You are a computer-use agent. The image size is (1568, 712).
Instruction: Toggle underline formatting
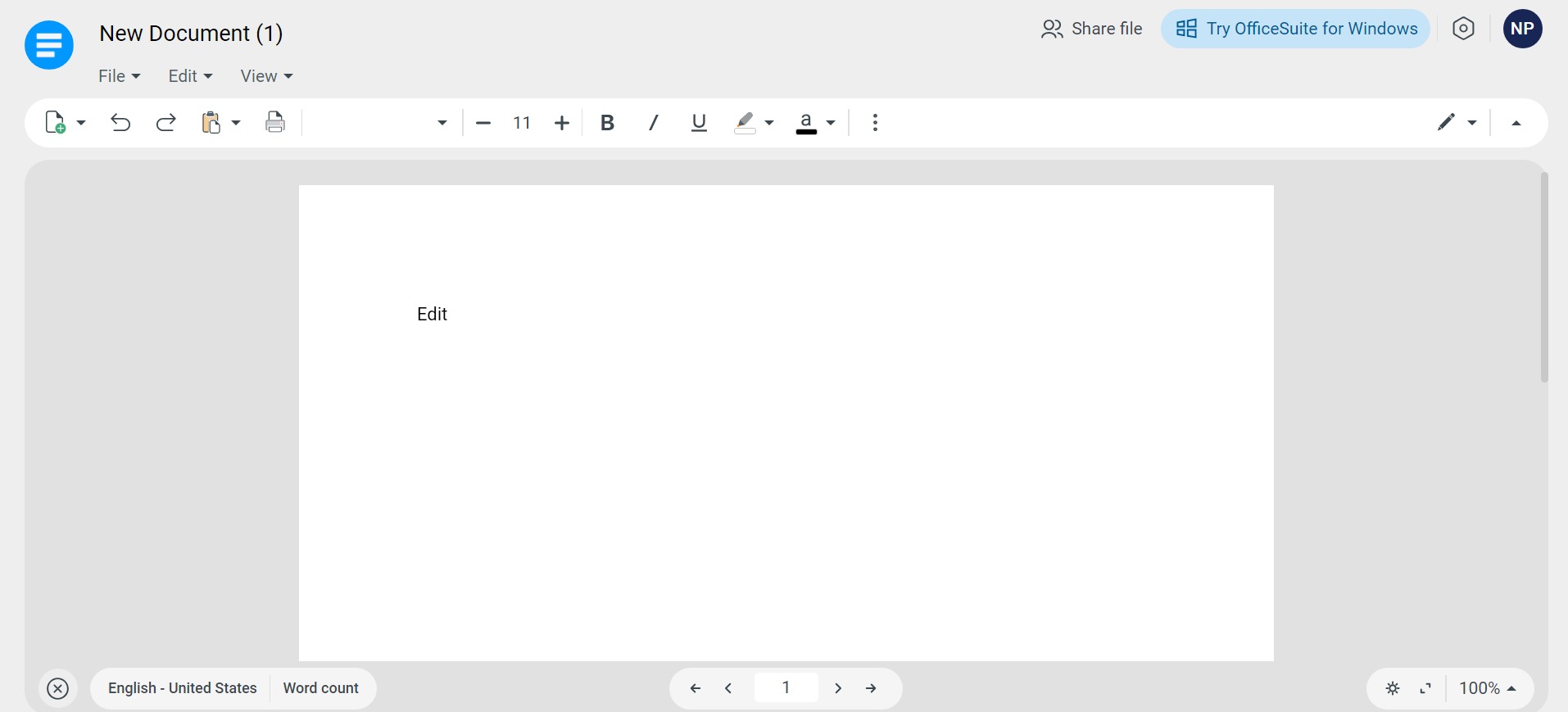pos(699,123)
